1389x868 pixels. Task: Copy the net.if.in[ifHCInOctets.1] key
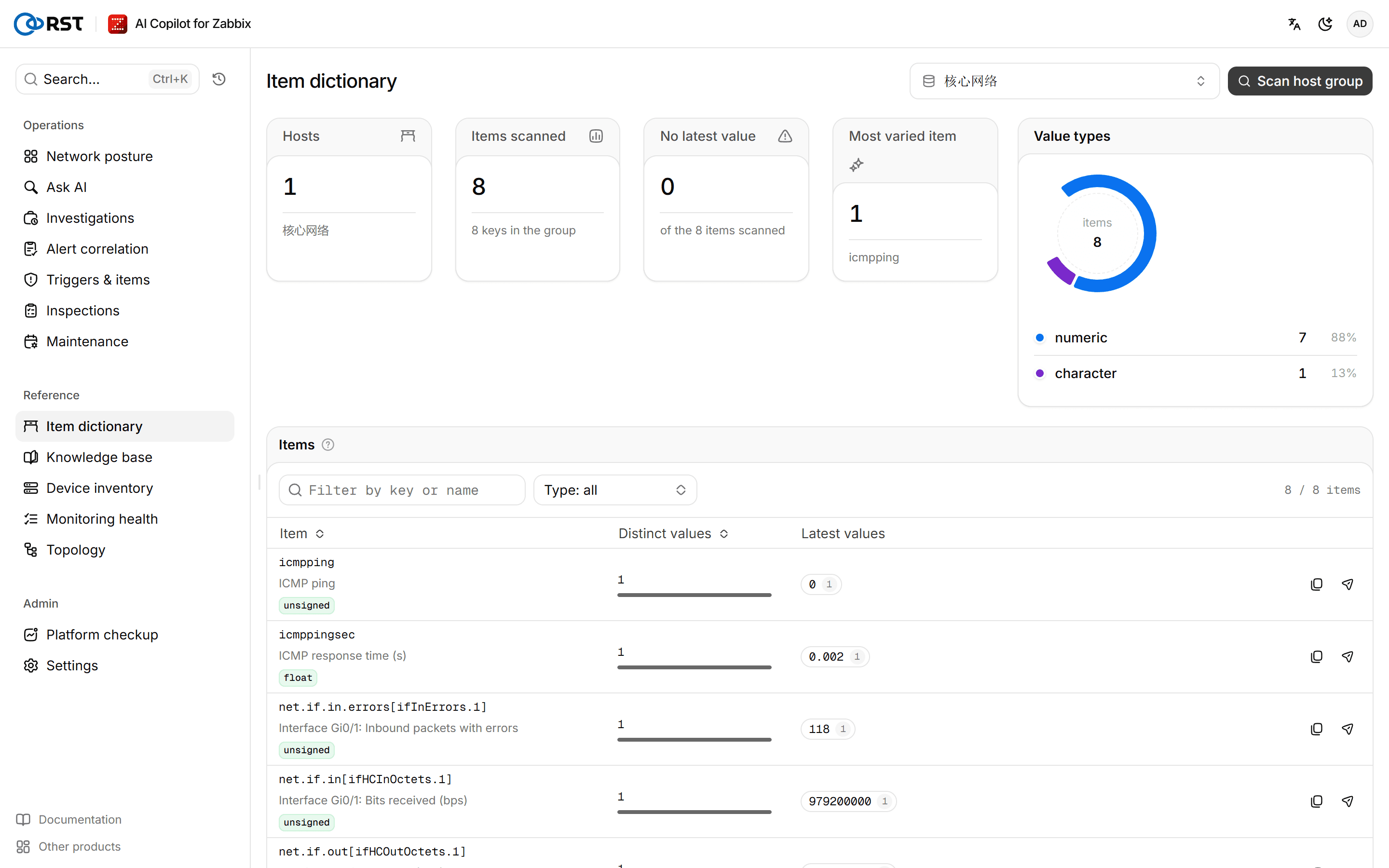(1317, 801)
